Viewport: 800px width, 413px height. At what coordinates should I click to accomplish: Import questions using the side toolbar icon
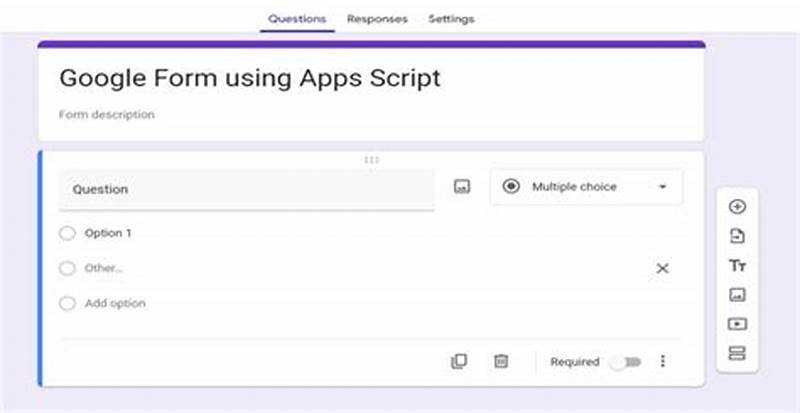(x=737, y=236)
